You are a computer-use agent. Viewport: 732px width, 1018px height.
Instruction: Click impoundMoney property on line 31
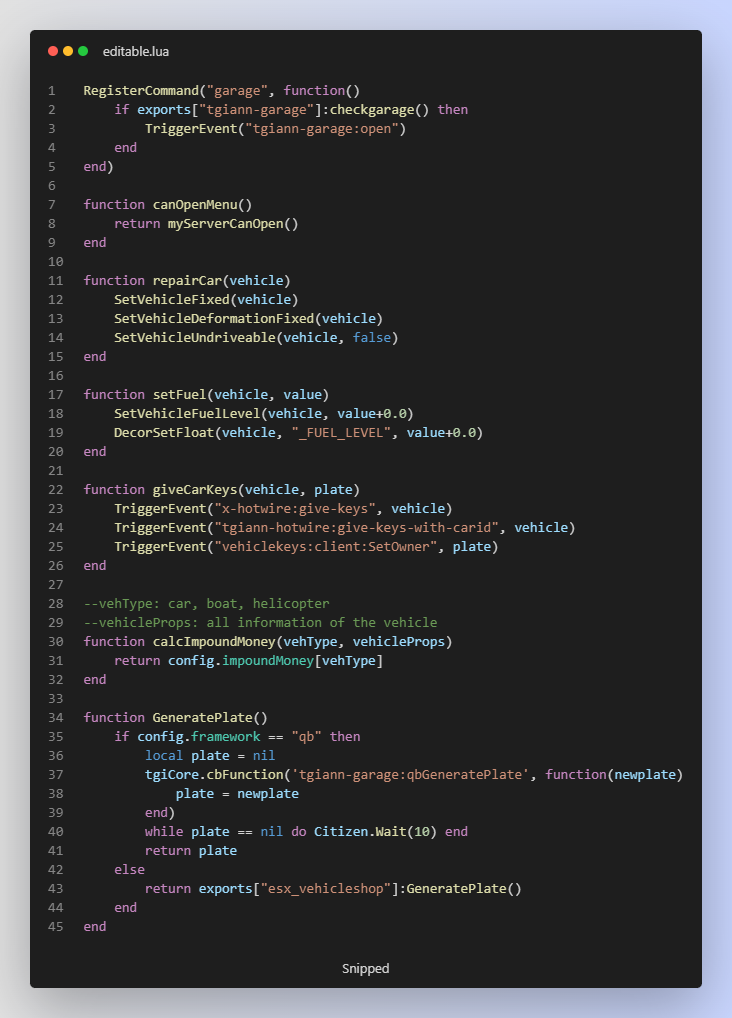pyautogui.click(x=268, y=660)
